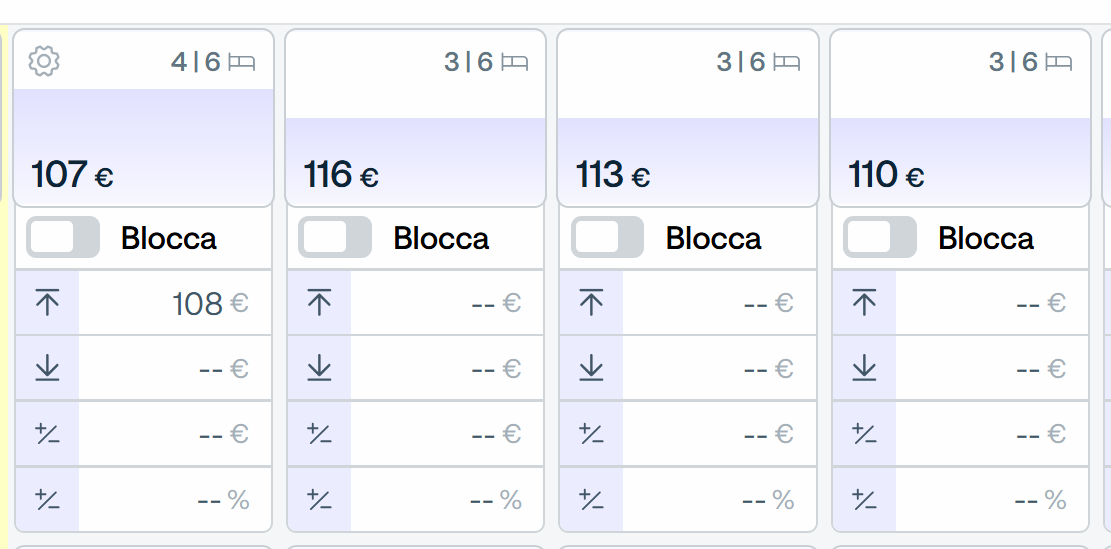Click the maximum price arrow icon under 110 €

[x=864, y=303]
